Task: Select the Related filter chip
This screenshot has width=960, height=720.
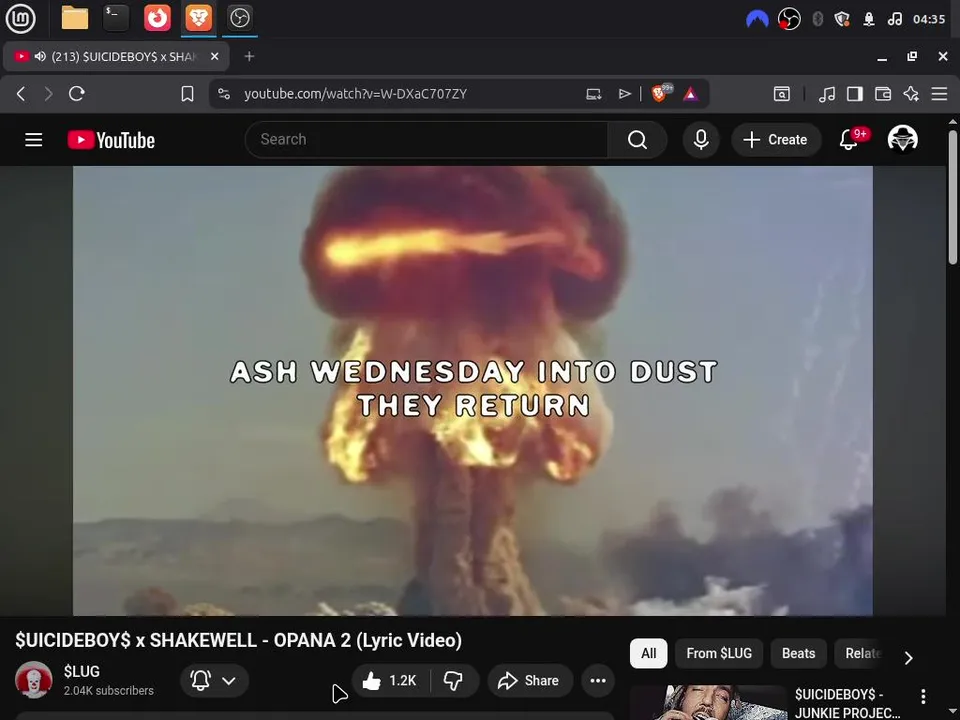Action: click(x=861, y=653)
